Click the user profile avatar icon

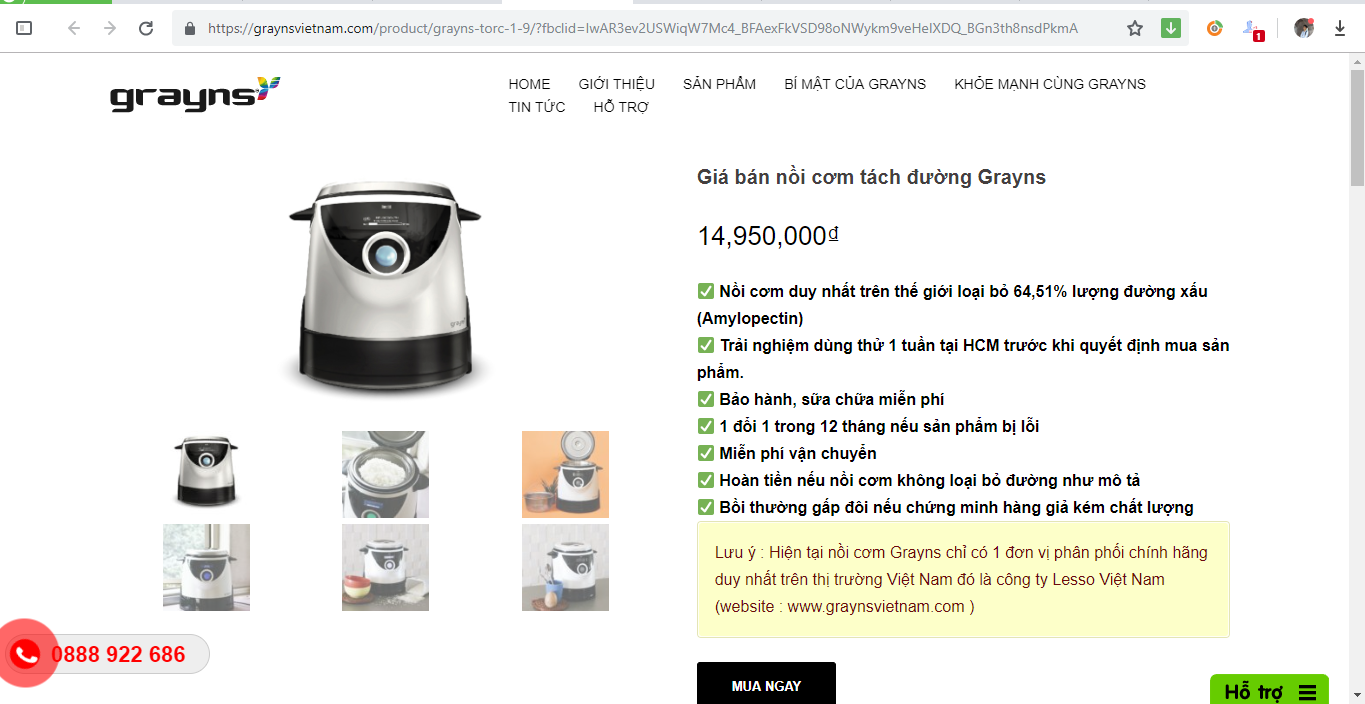coord(1304,28)
